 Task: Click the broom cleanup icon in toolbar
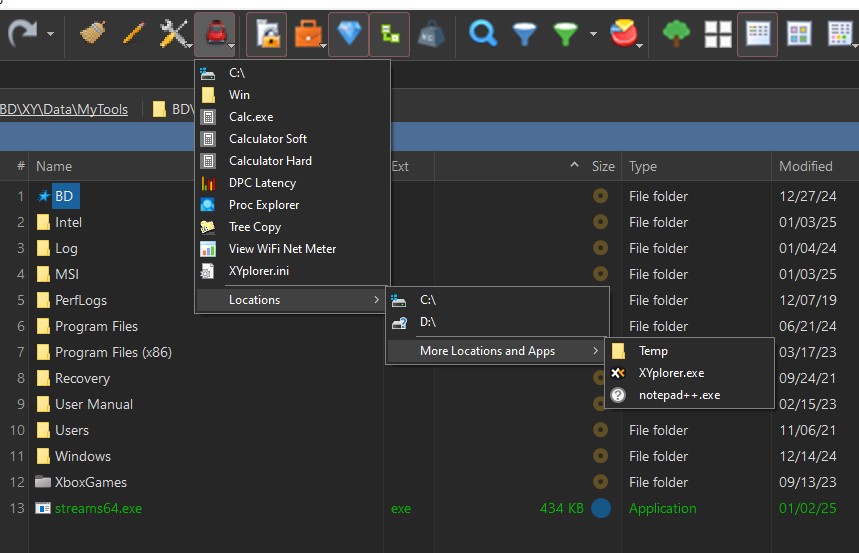coord(93,35)
